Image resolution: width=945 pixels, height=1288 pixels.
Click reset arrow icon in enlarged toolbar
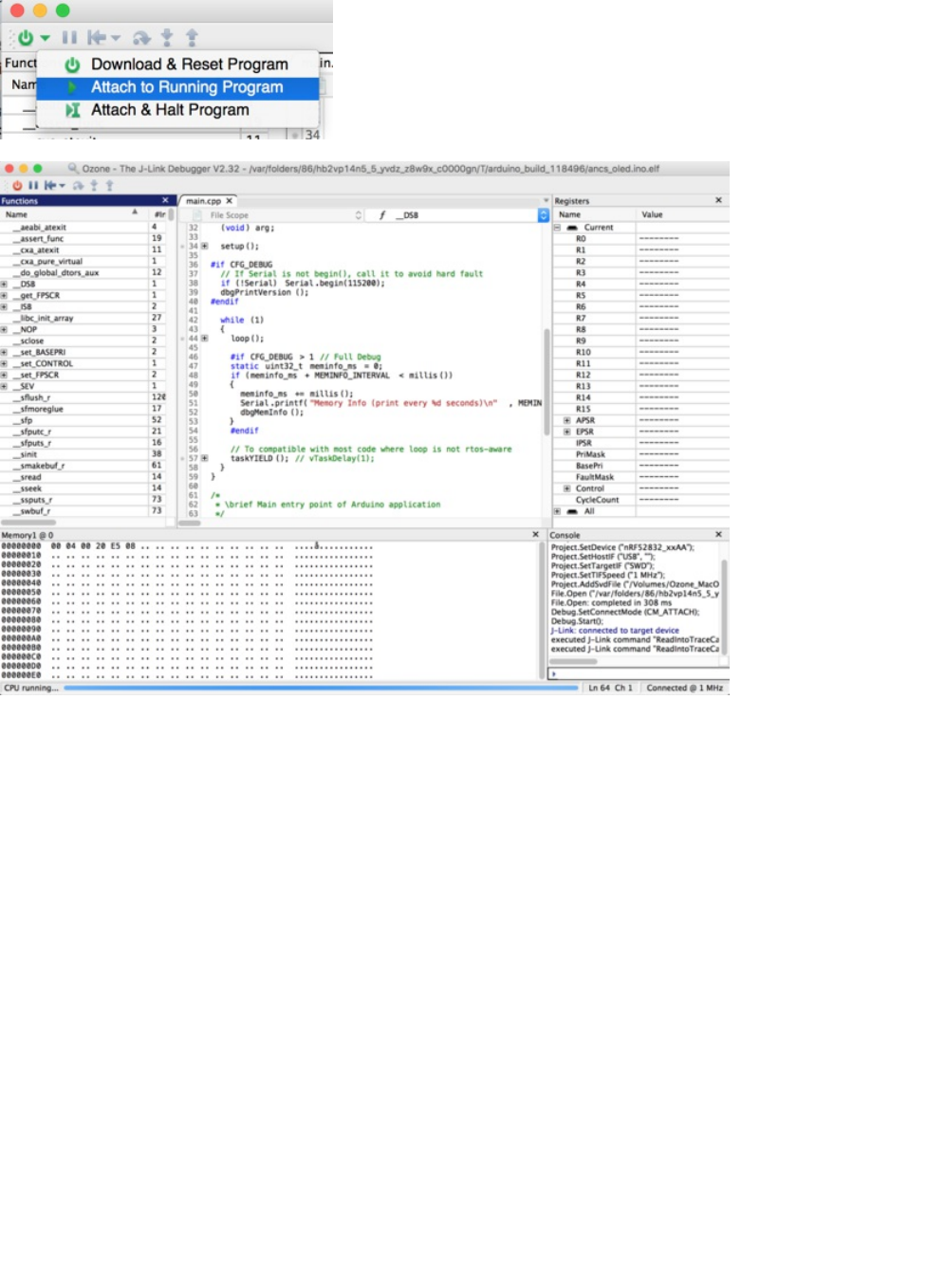(97, 38)
